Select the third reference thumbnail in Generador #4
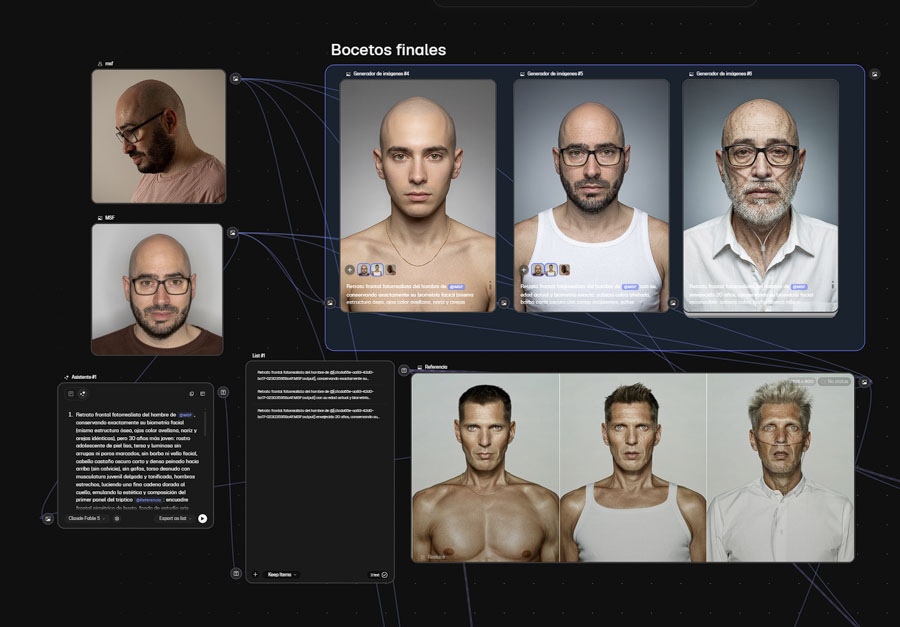This screenshot has height=627, width=900. [391, 269]
